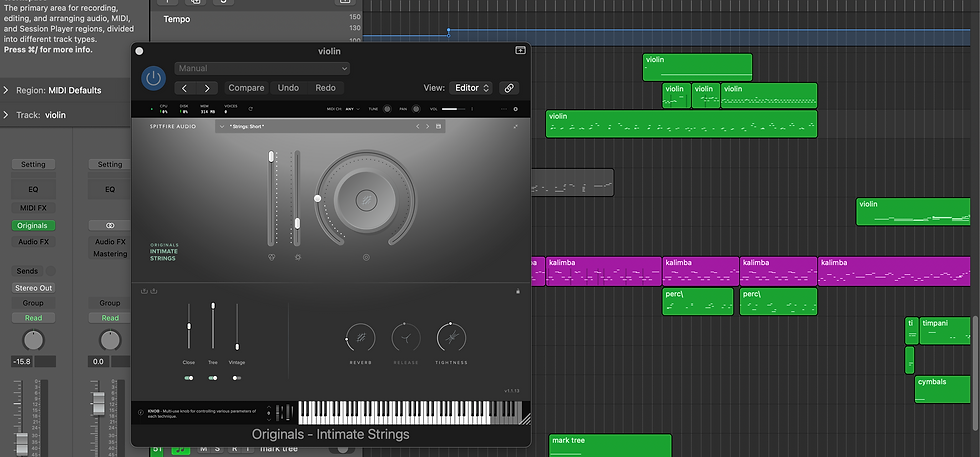Click the Vintage mic level slider
980x457 pixels.
click(237, 326)
